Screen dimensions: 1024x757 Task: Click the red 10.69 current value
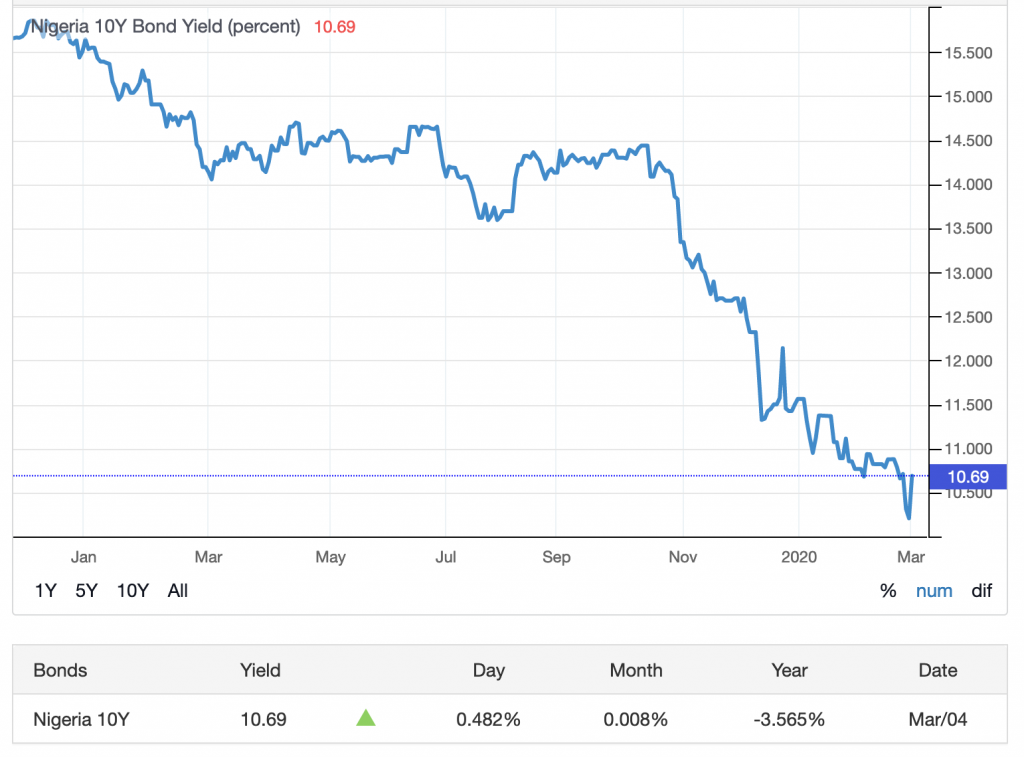click(x=335, y=27)
